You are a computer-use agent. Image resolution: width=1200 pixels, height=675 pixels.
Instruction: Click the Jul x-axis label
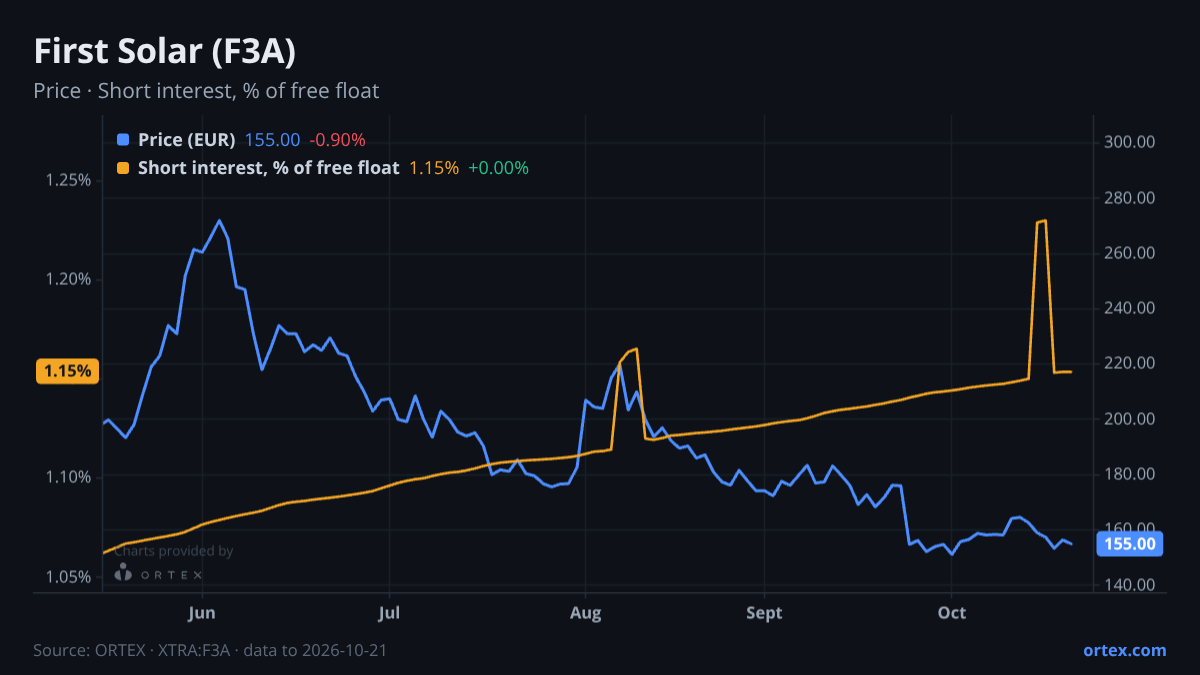click(x=390, y=613)
